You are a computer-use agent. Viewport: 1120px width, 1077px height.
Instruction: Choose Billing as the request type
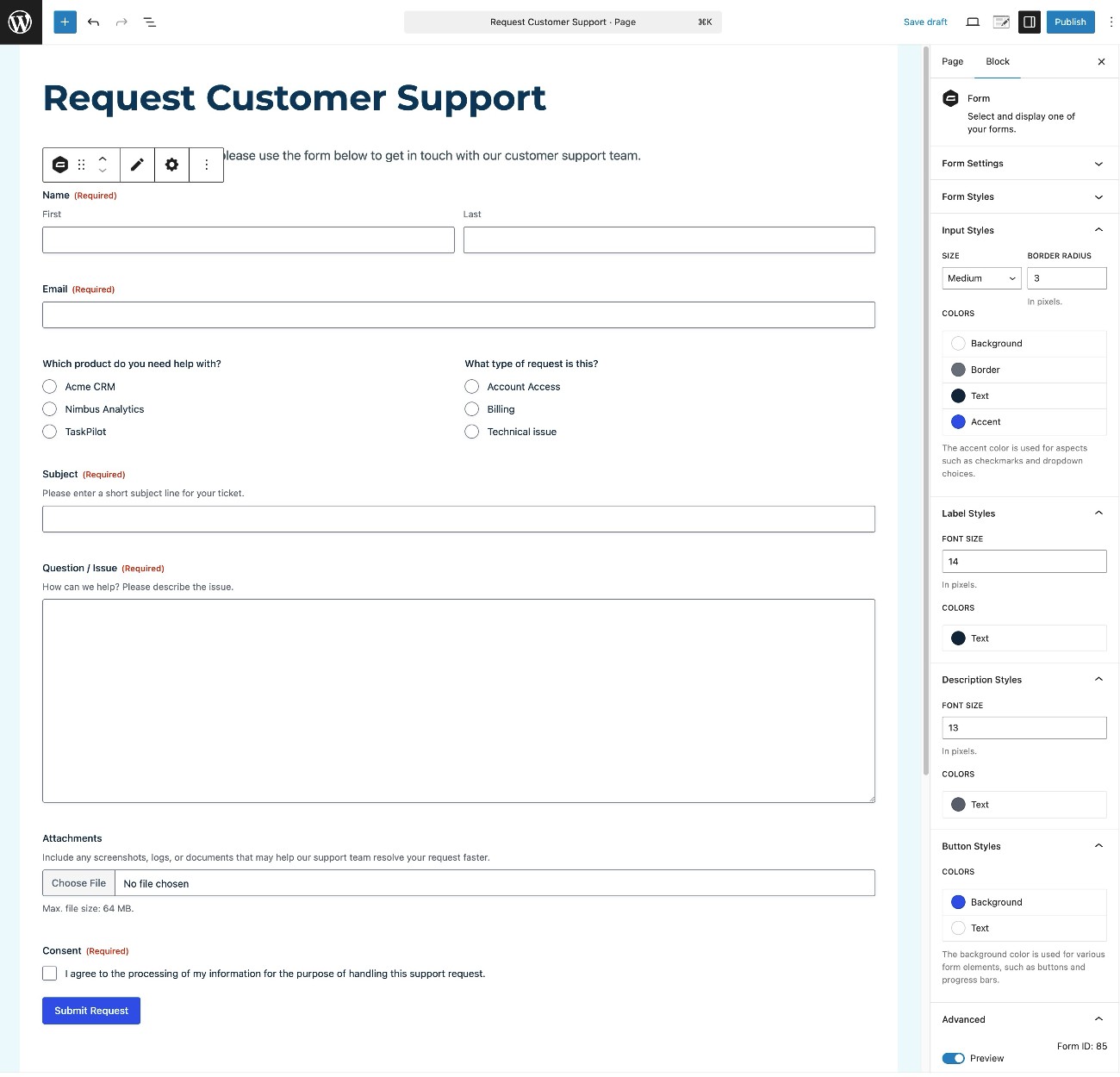pos(471,408)
